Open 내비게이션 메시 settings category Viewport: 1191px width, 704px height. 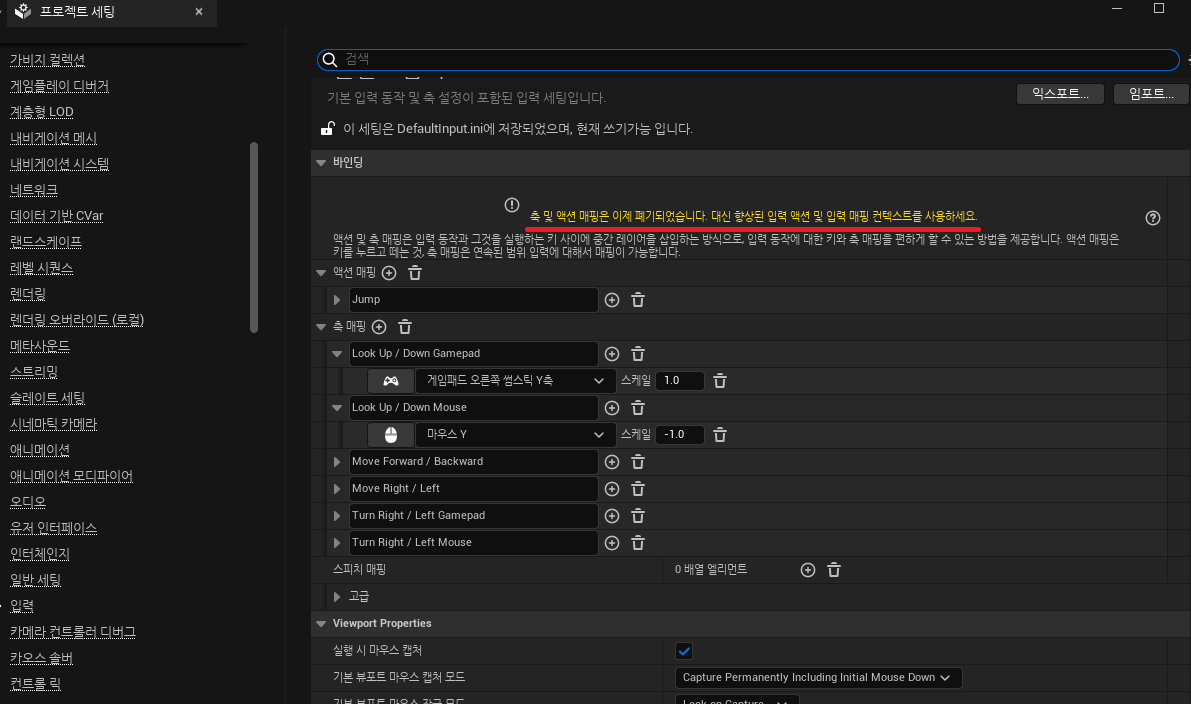click(x=53, y=138)
